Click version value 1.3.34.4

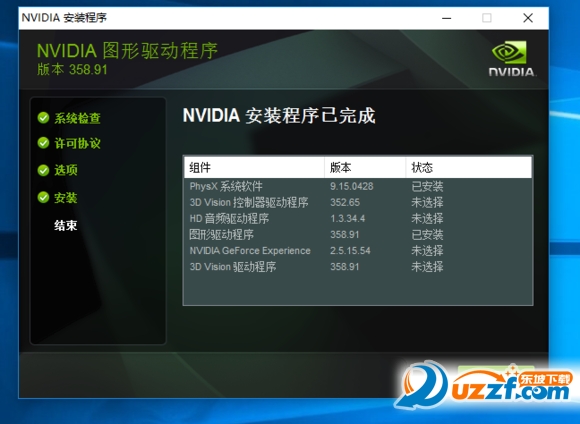tap(347, 218)
